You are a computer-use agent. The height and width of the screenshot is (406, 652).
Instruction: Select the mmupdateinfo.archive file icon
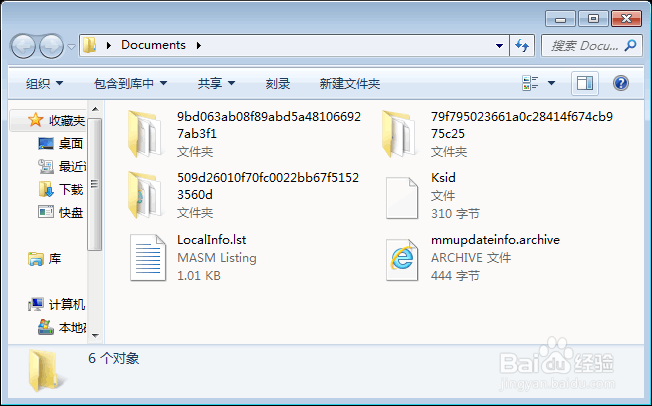click(402, 260)
